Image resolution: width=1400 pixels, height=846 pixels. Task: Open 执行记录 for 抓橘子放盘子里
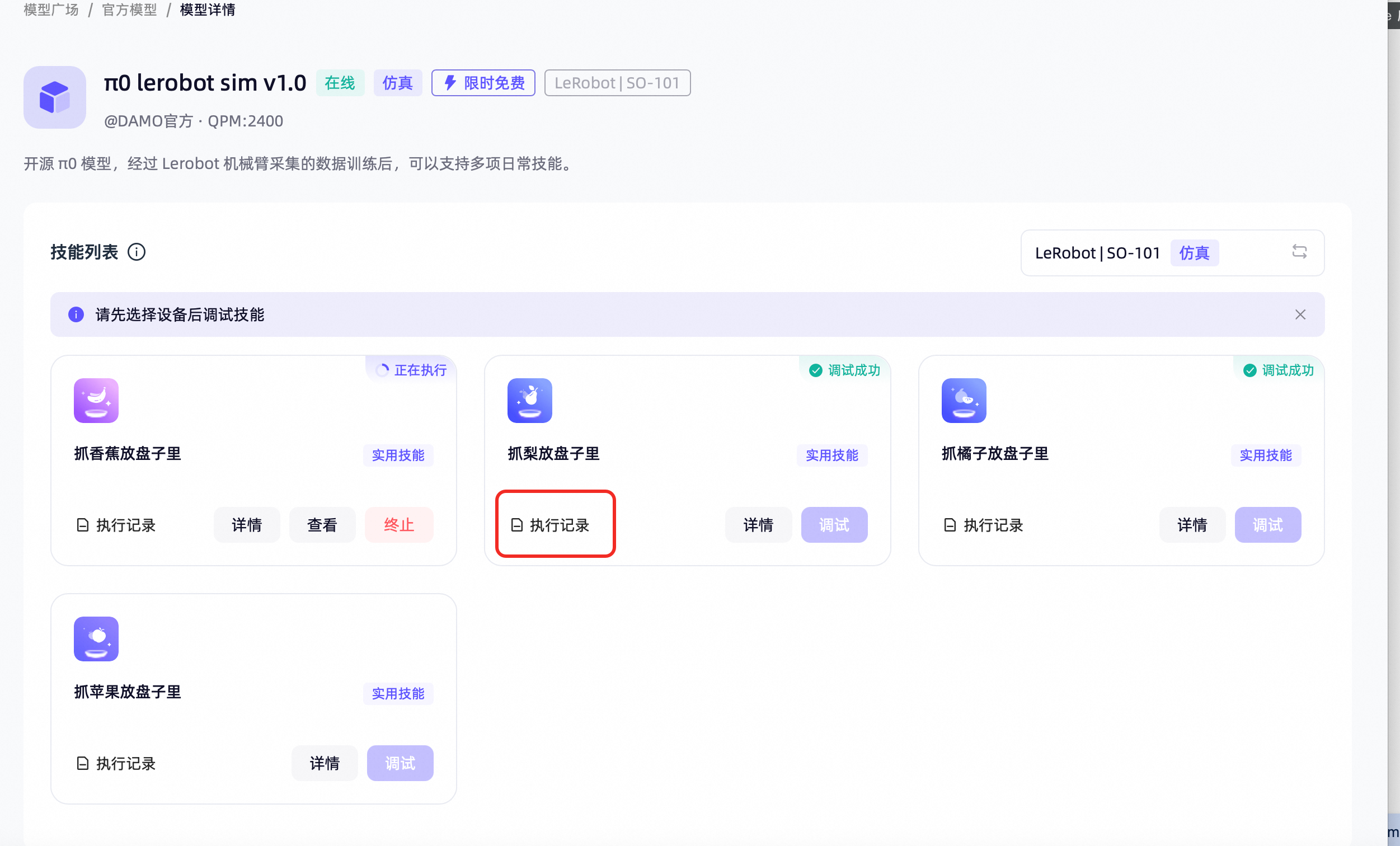(984, 525)
